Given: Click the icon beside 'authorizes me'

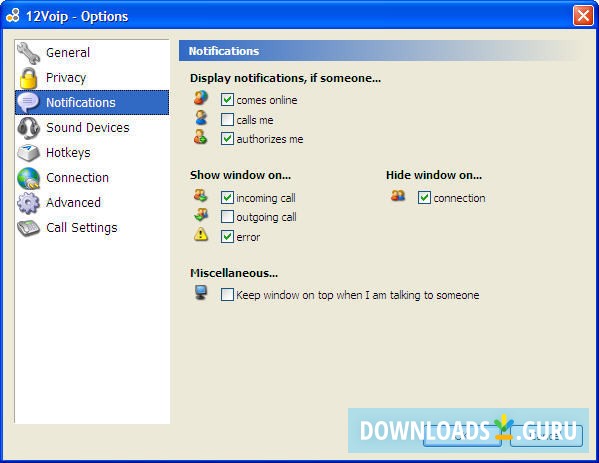Looking at the screenshot, I should point(201,137).
